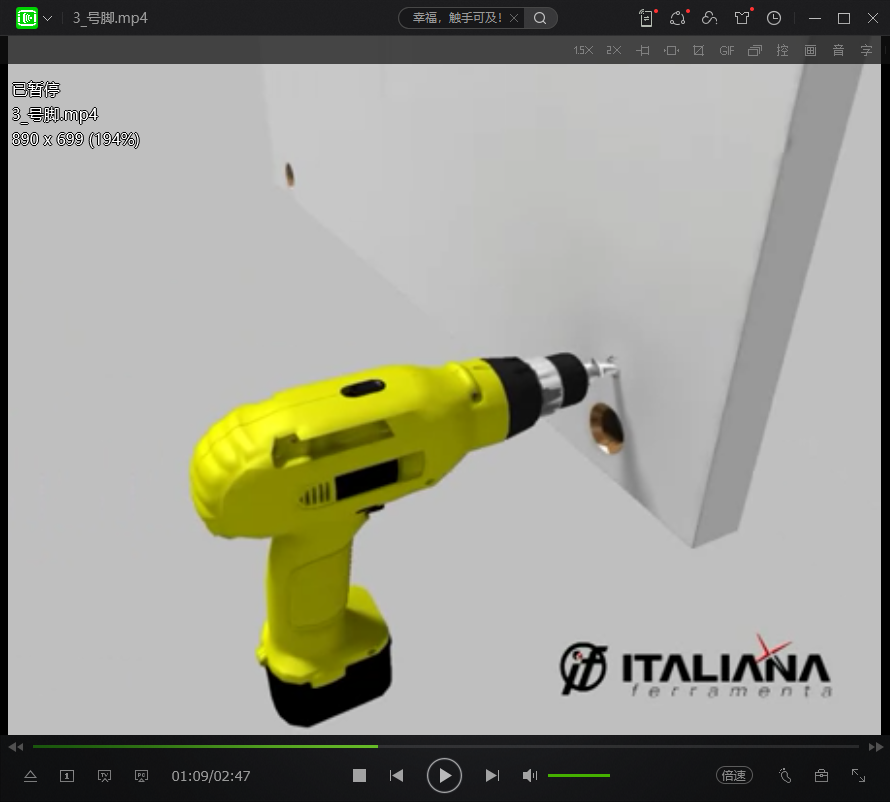Toggle the single-loop '1' icon
The image size is (890, 802).
coord(67,776)
